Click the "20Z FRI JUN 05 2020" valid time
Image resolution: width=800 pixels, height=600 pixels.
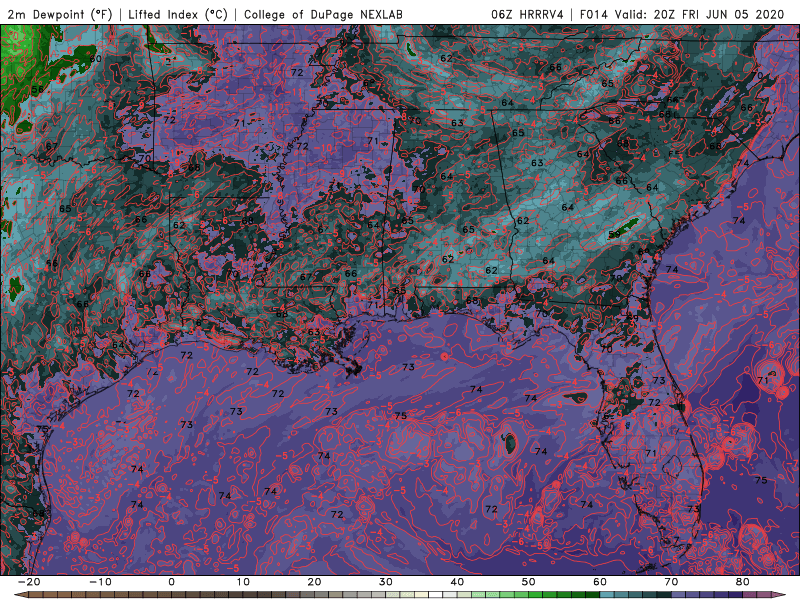(719, 14)
